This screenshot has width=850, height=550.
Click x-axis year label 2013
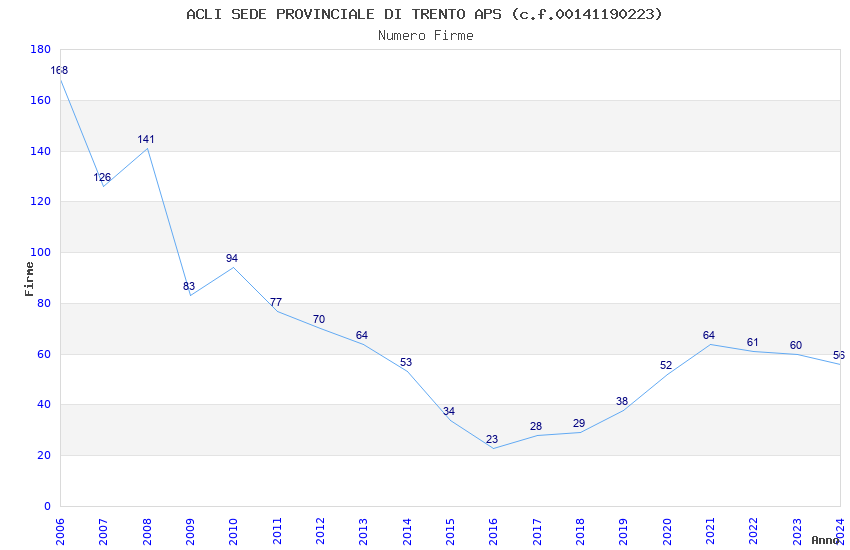click(364, 532)
